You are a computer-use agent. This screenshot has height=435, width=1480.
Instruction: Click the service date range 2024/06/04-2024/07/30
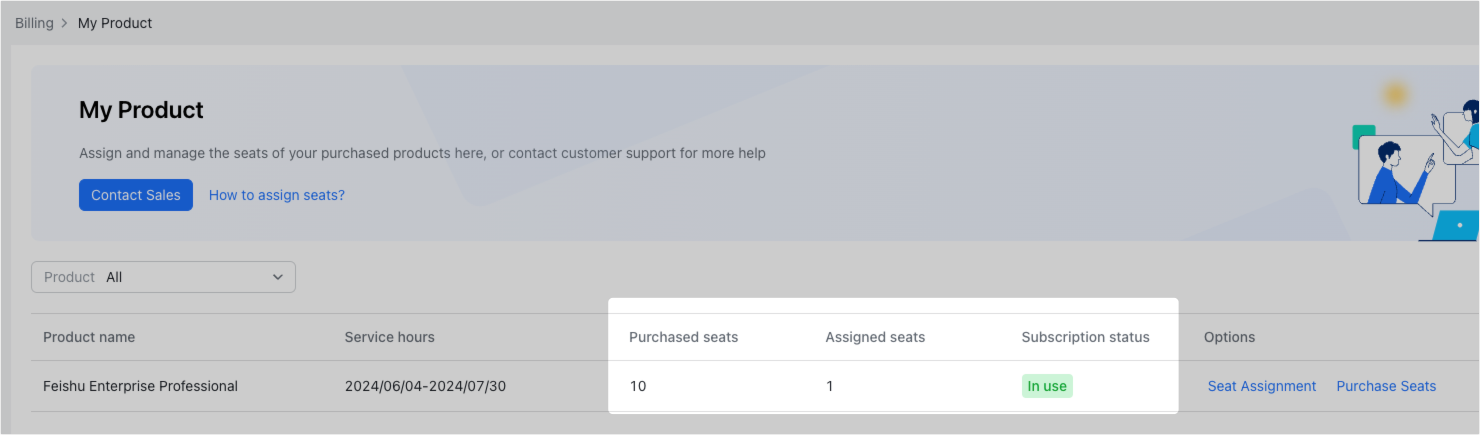click(425, 386)
